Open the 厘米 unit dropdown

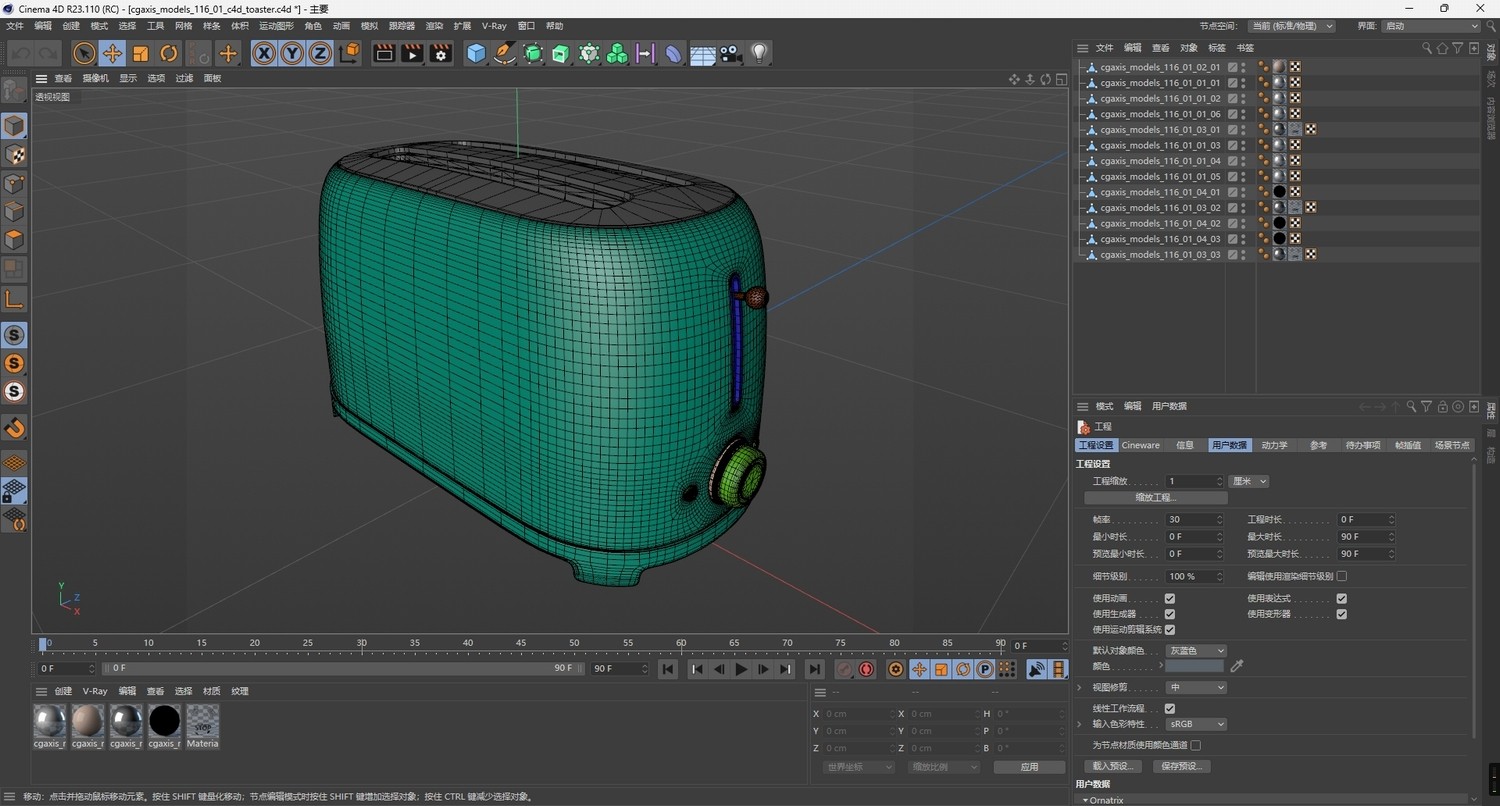(1247, 481)
